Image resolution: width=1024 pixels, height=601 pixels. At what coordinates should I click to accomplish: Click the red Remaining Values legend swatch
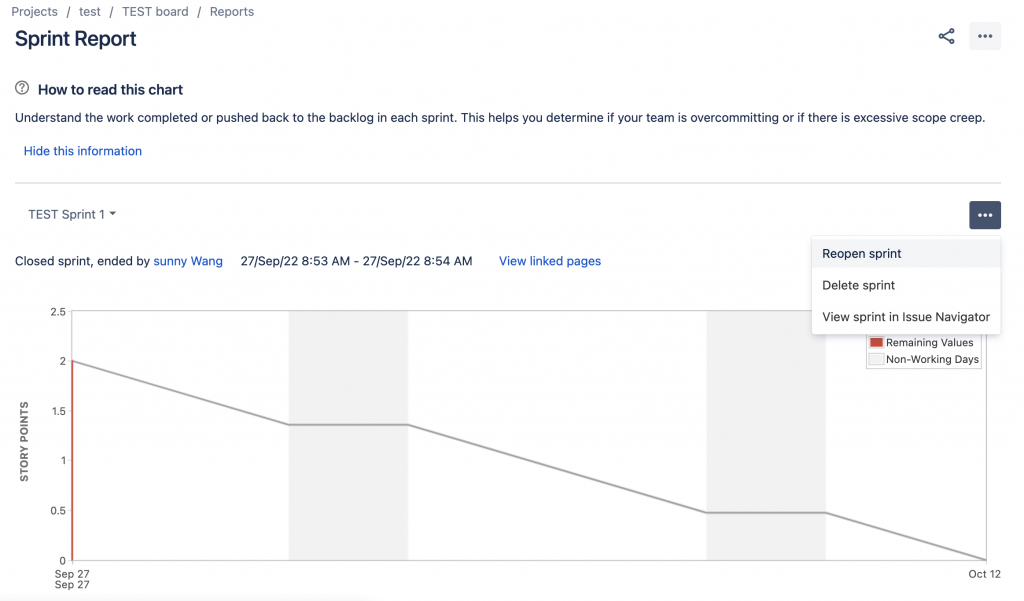pyautogui.click(x=876, y=343)
